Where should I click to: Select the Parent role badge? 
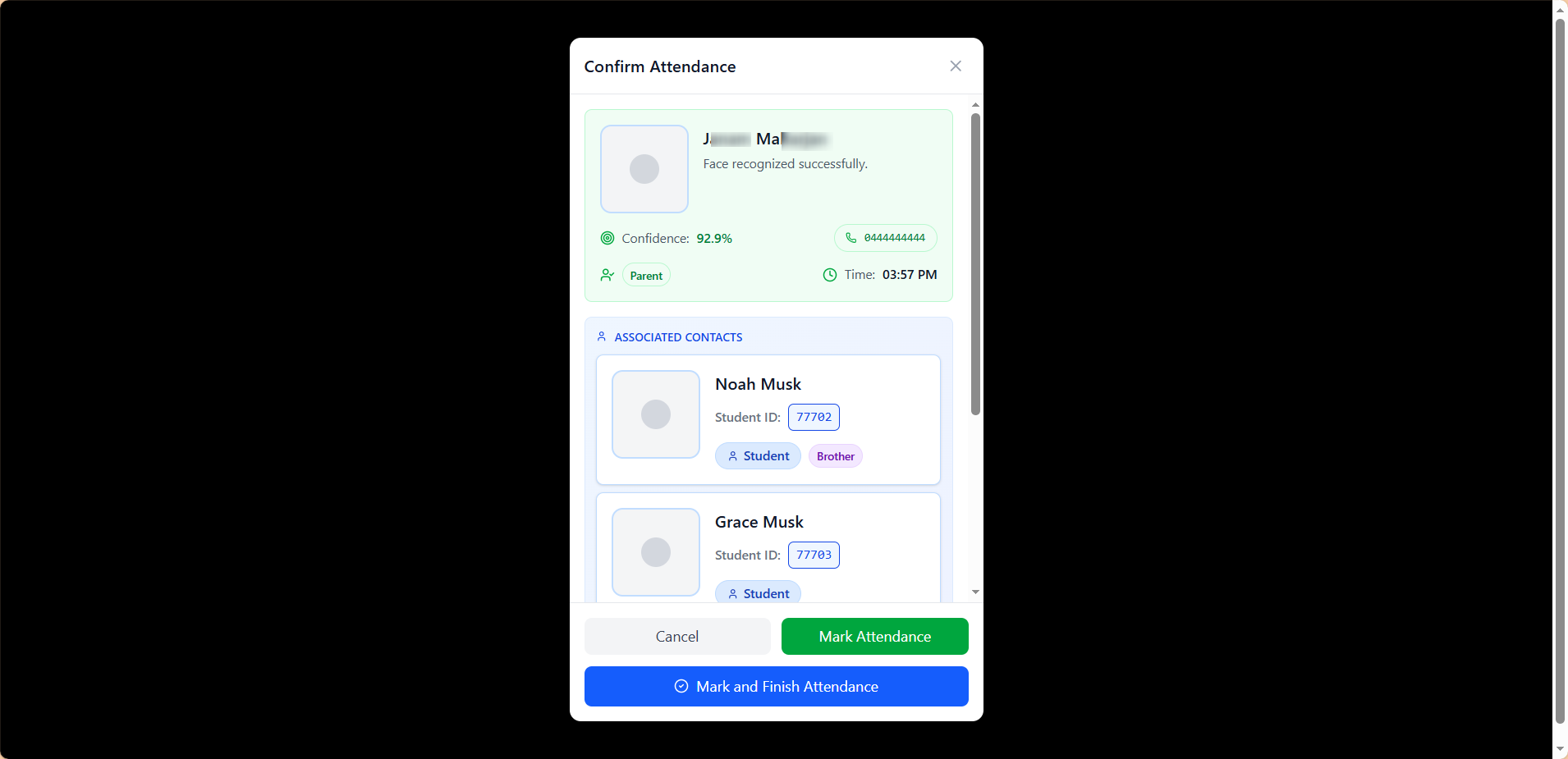click(x=646, y=276)
